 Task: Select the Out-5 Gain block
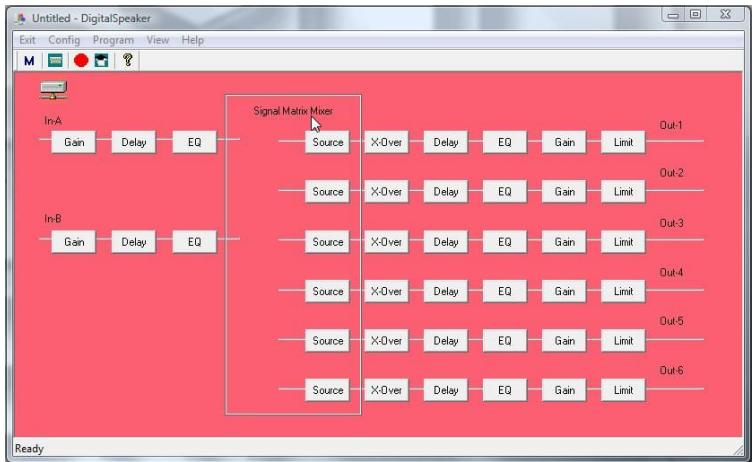click(x=564, y=340)
